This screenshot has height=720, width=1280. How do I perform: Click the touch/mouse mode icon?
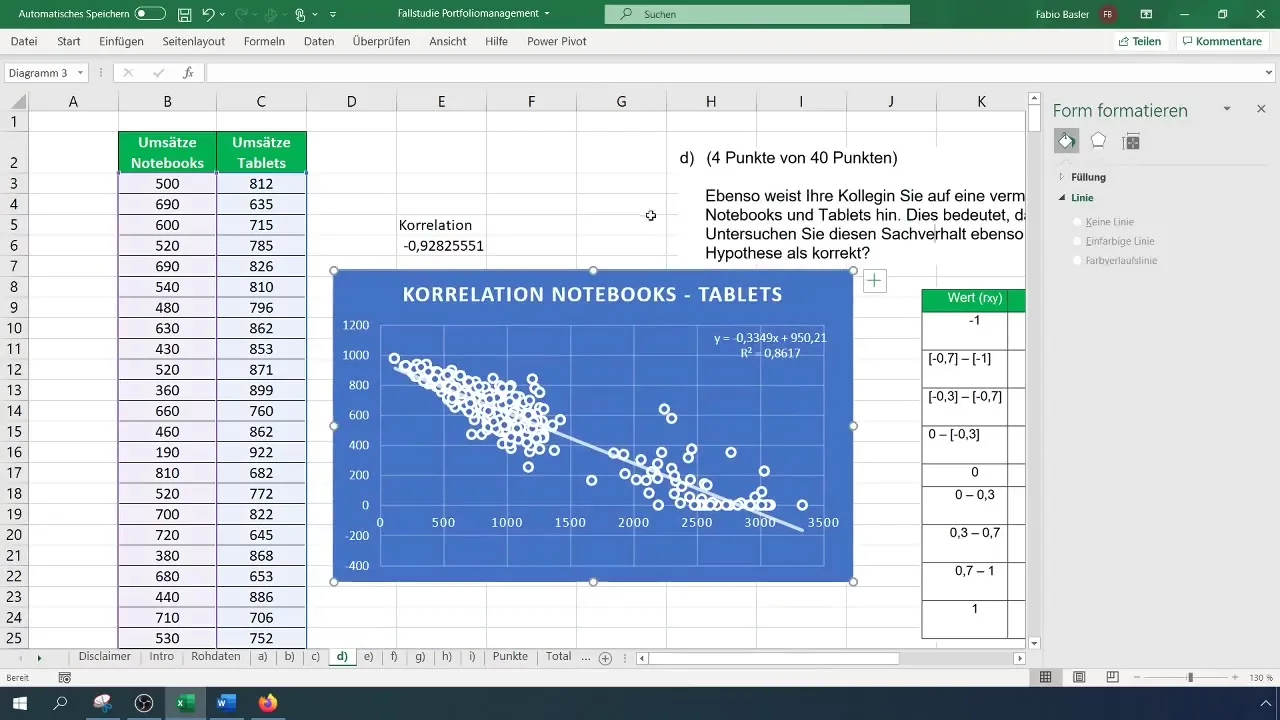pyautogui.click(x=301, y=15)
